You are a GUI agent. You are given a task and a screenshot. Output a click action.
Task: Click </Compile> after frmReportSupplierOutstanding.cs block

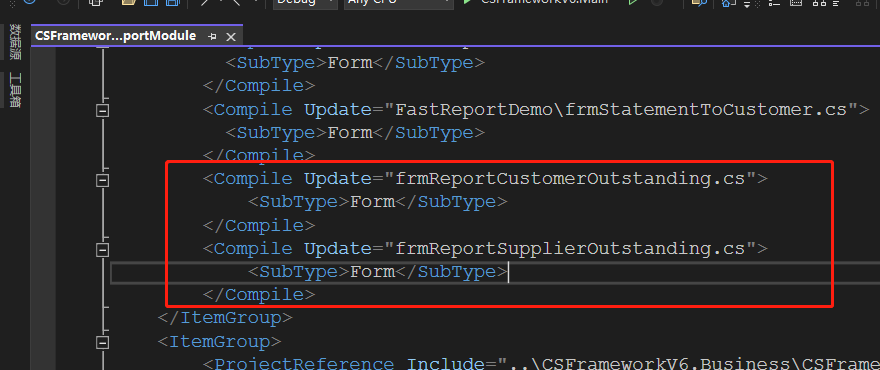pos(259,295)
